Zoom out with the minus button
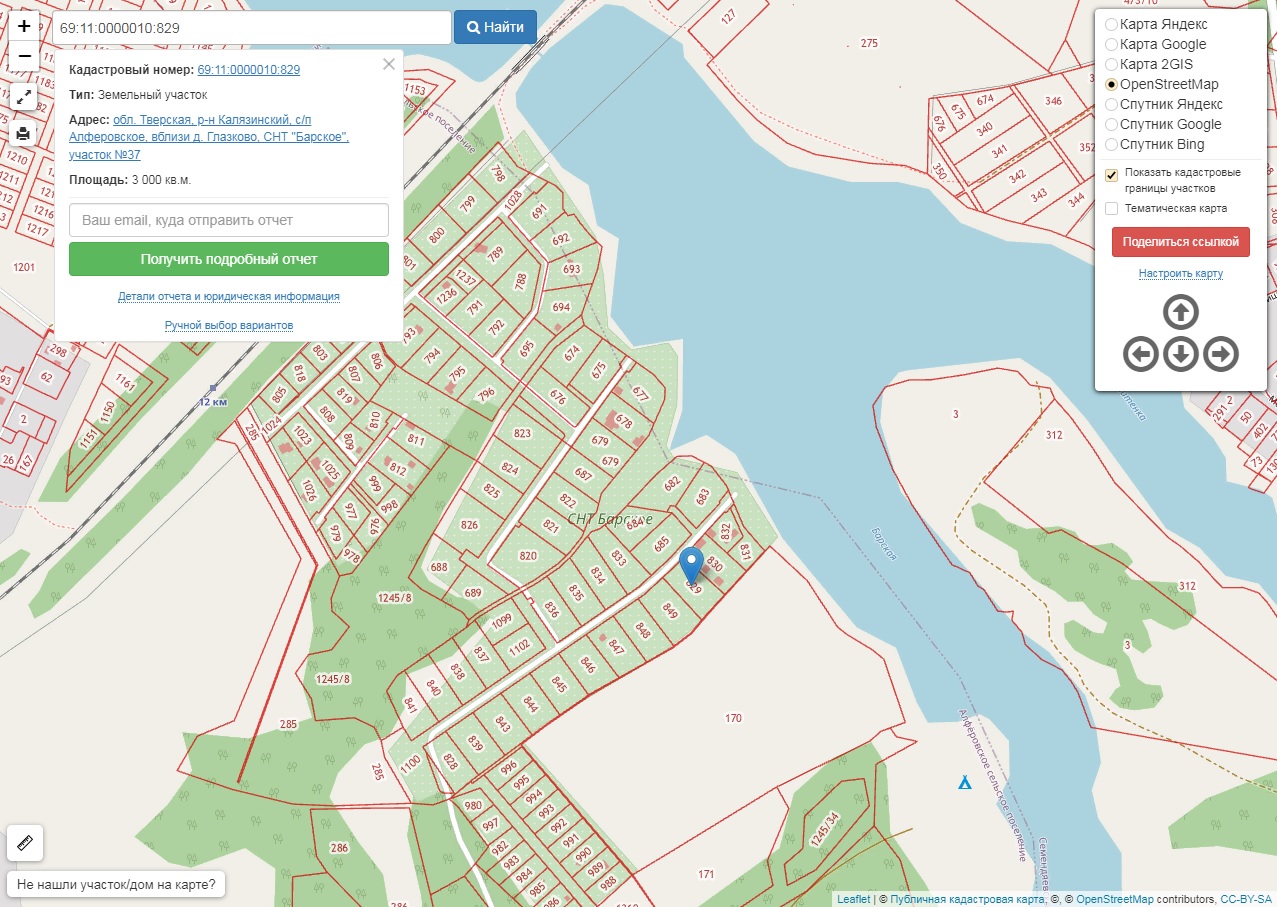Viewport: 1277px width, 907px height. pos(24,56)
